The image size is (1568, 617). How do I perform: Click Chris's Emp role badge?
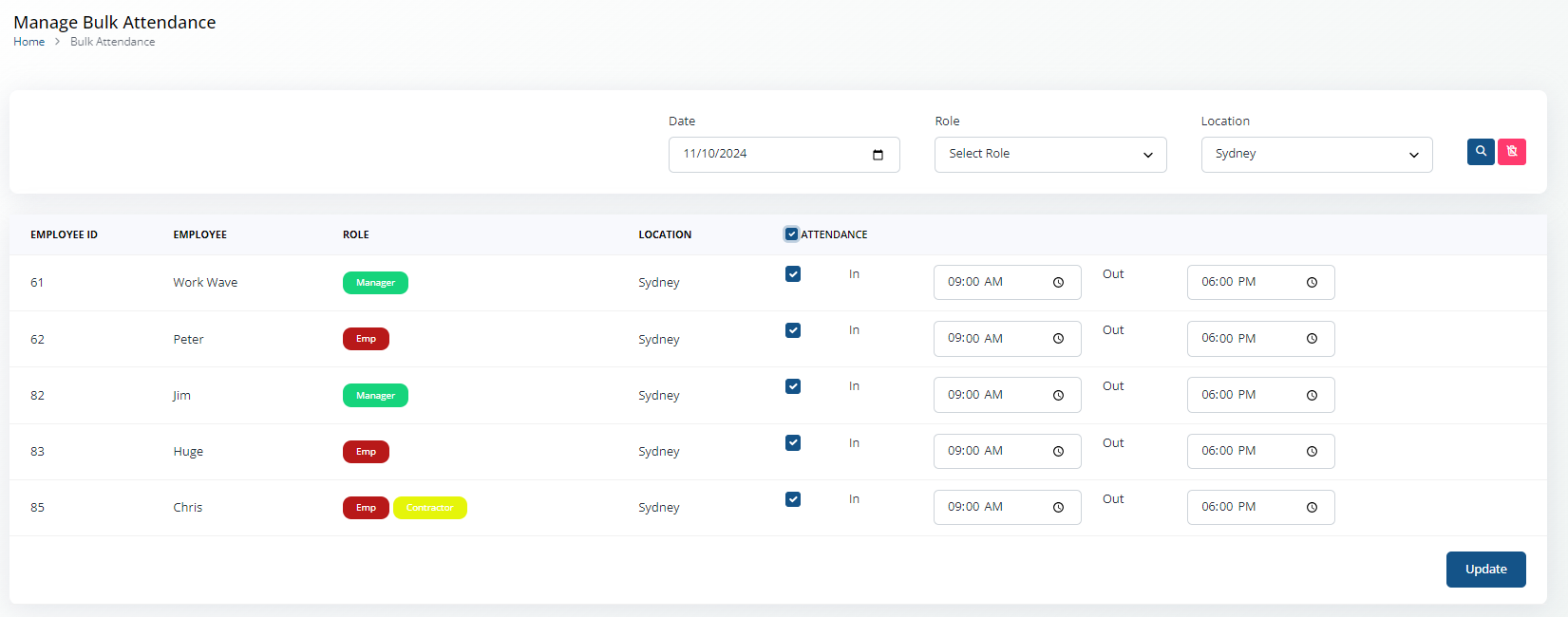[366, 508]
